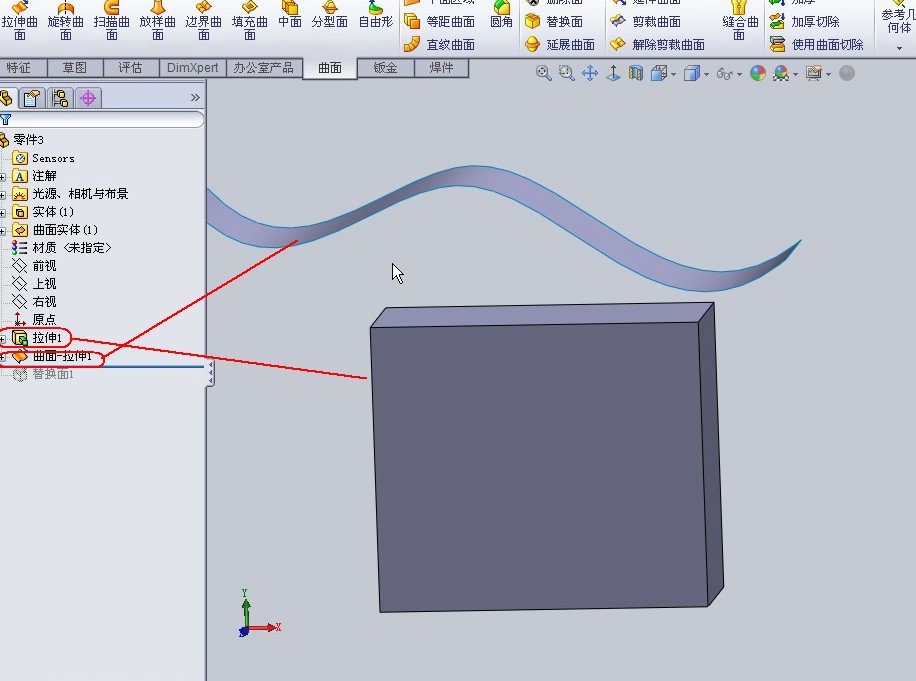Click the 圆角 fillet tool

[502, 15]
